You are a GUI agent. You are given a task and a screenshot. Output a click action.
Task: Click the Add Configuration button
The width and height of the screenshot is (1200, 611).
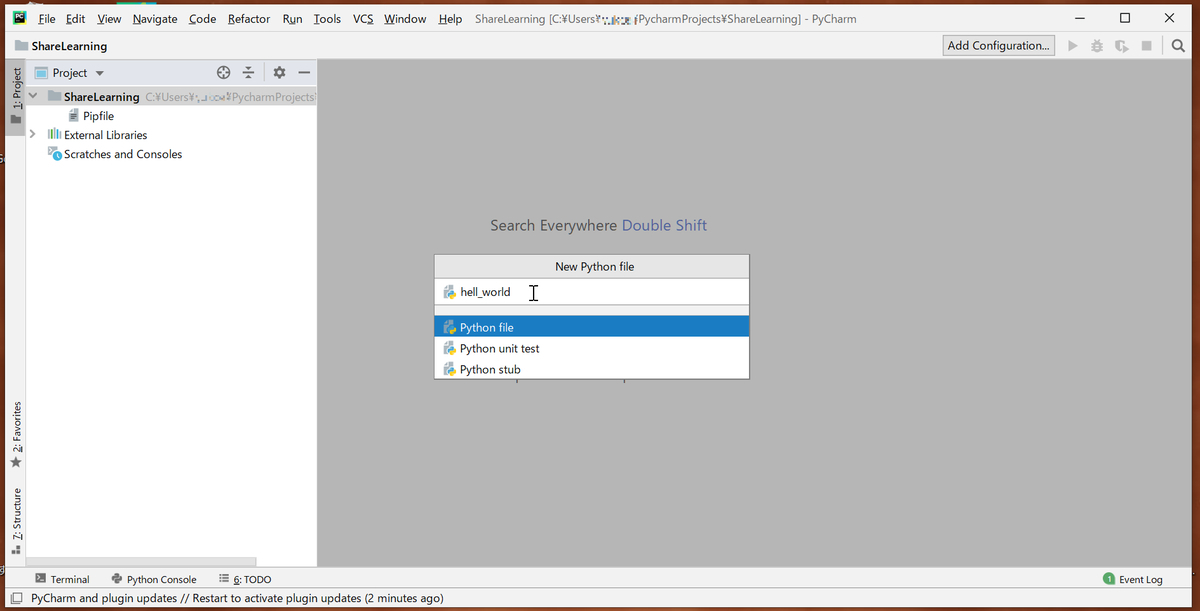[998, 45]
